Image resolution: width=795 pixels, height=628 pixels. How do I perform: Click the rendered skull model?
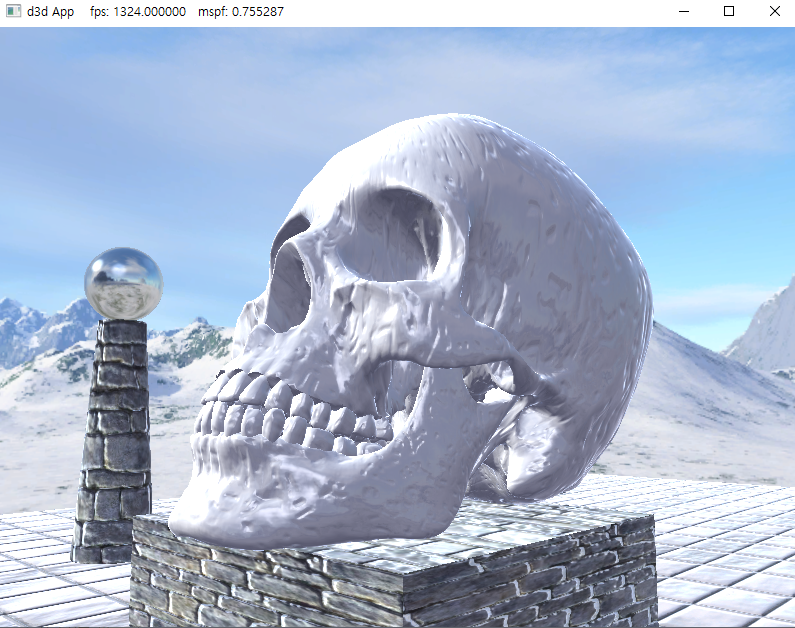[411, 329]
